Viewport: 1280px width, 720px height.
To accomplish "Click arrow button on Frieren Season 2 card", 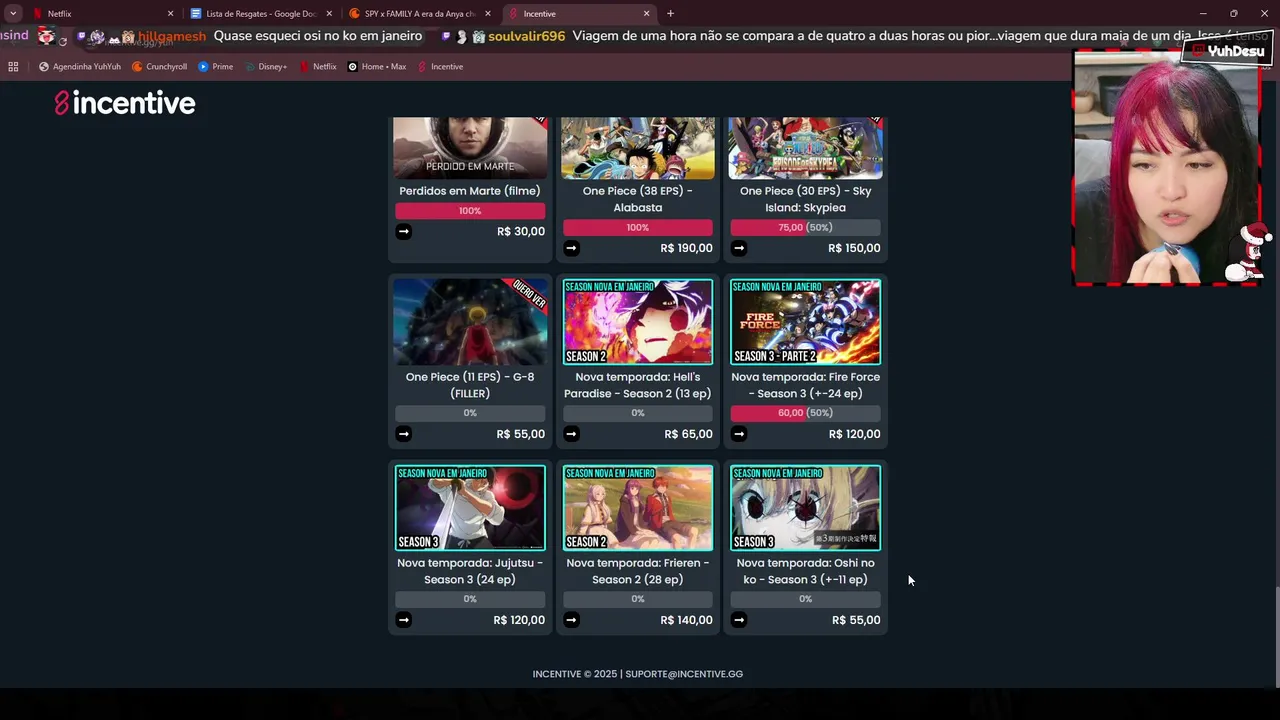I will click(x=571, y=620).
